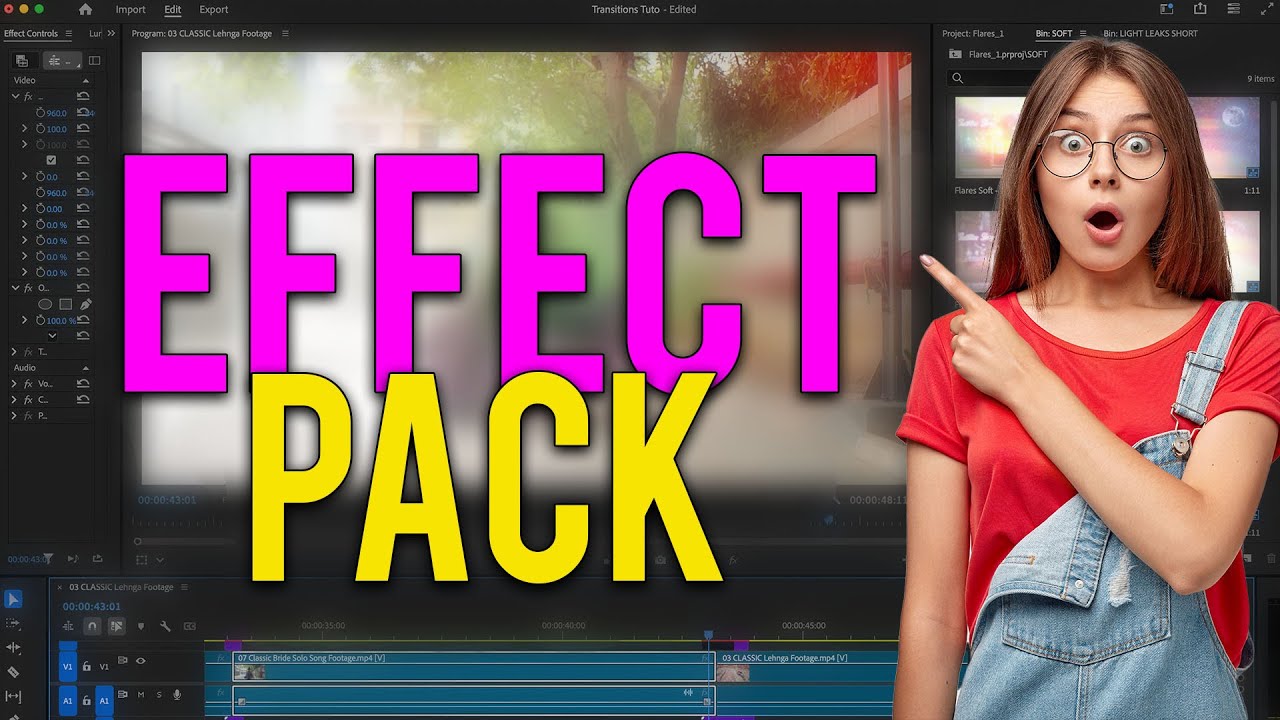Open the share export icon
Viewport: 1280px width, 720px height.
click(1199, 9)
